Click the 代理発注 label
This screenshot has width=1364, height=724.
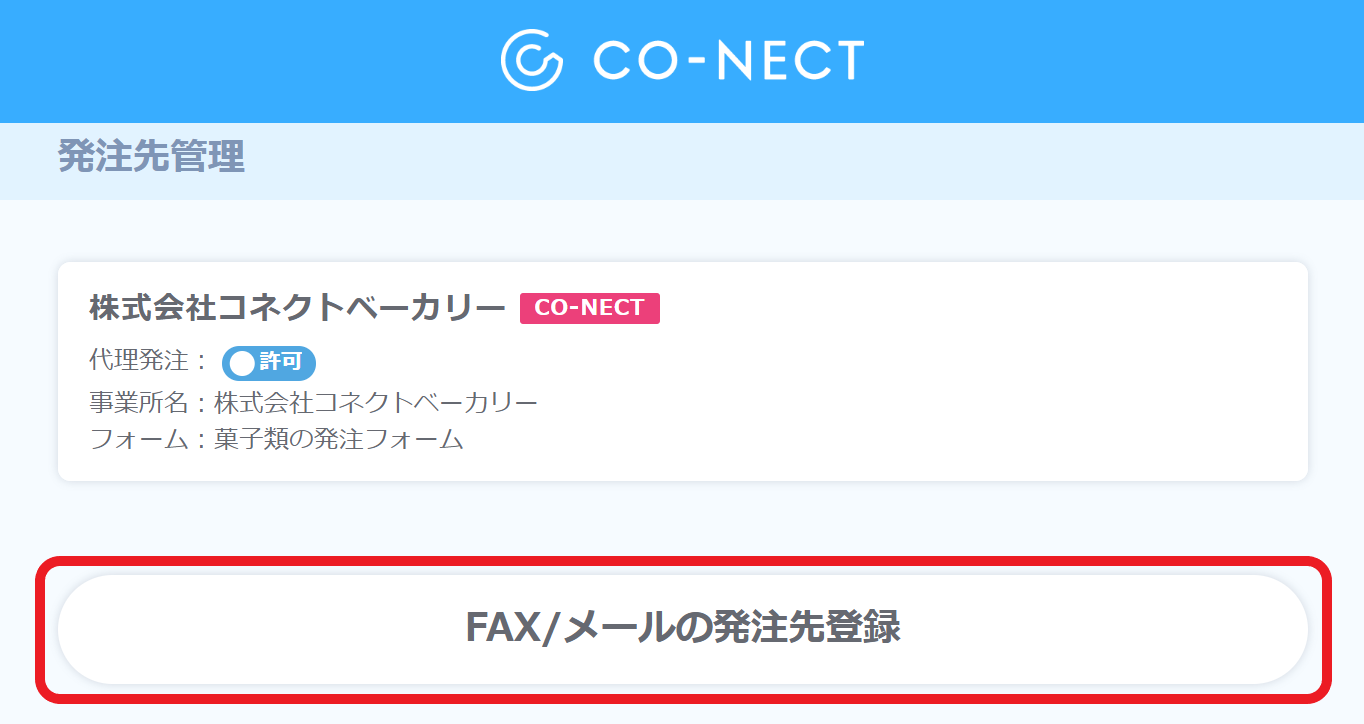[x=138, y=361]
